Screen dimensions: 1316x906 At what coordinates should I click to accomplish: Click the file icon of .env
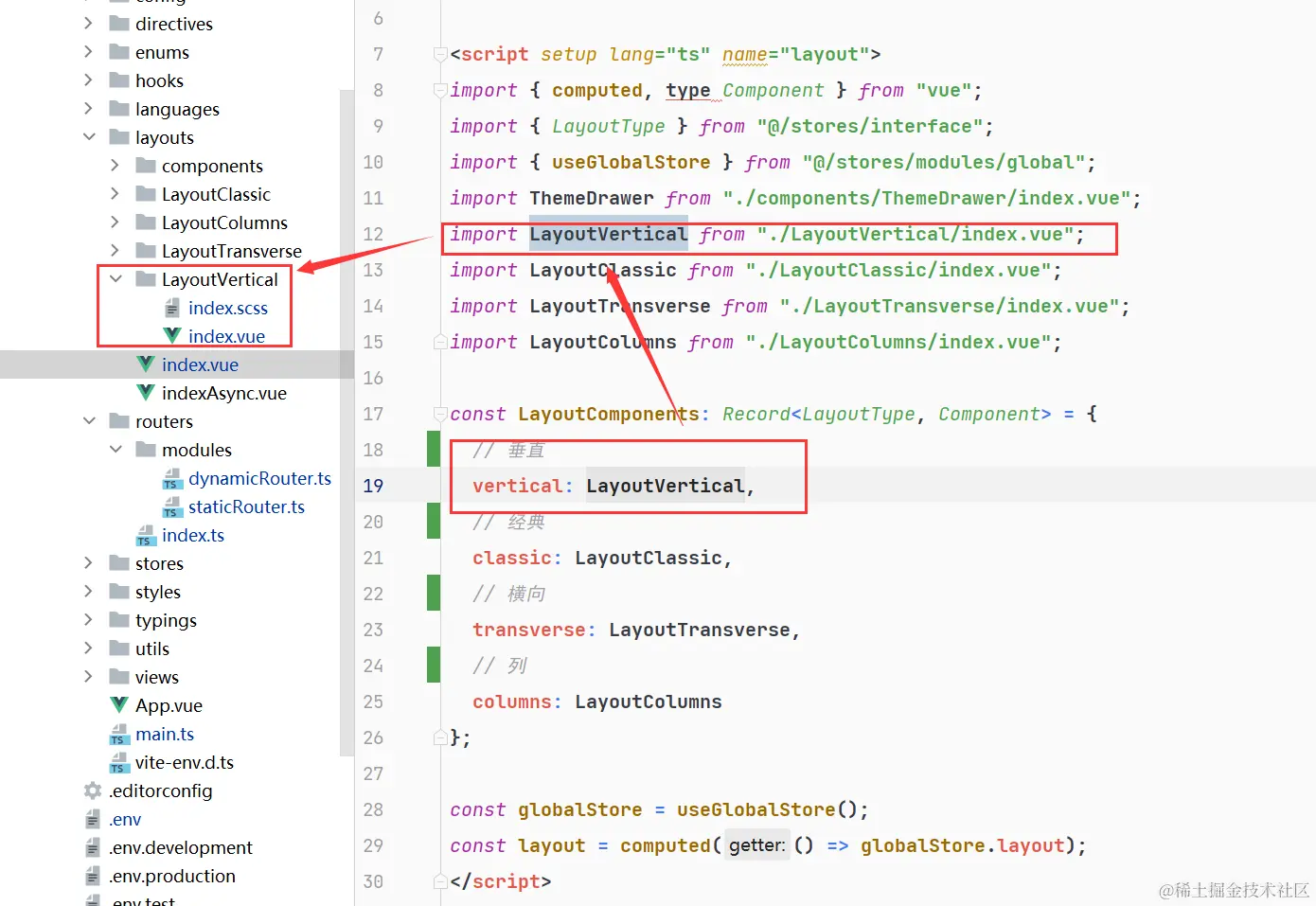pos(93,819)
